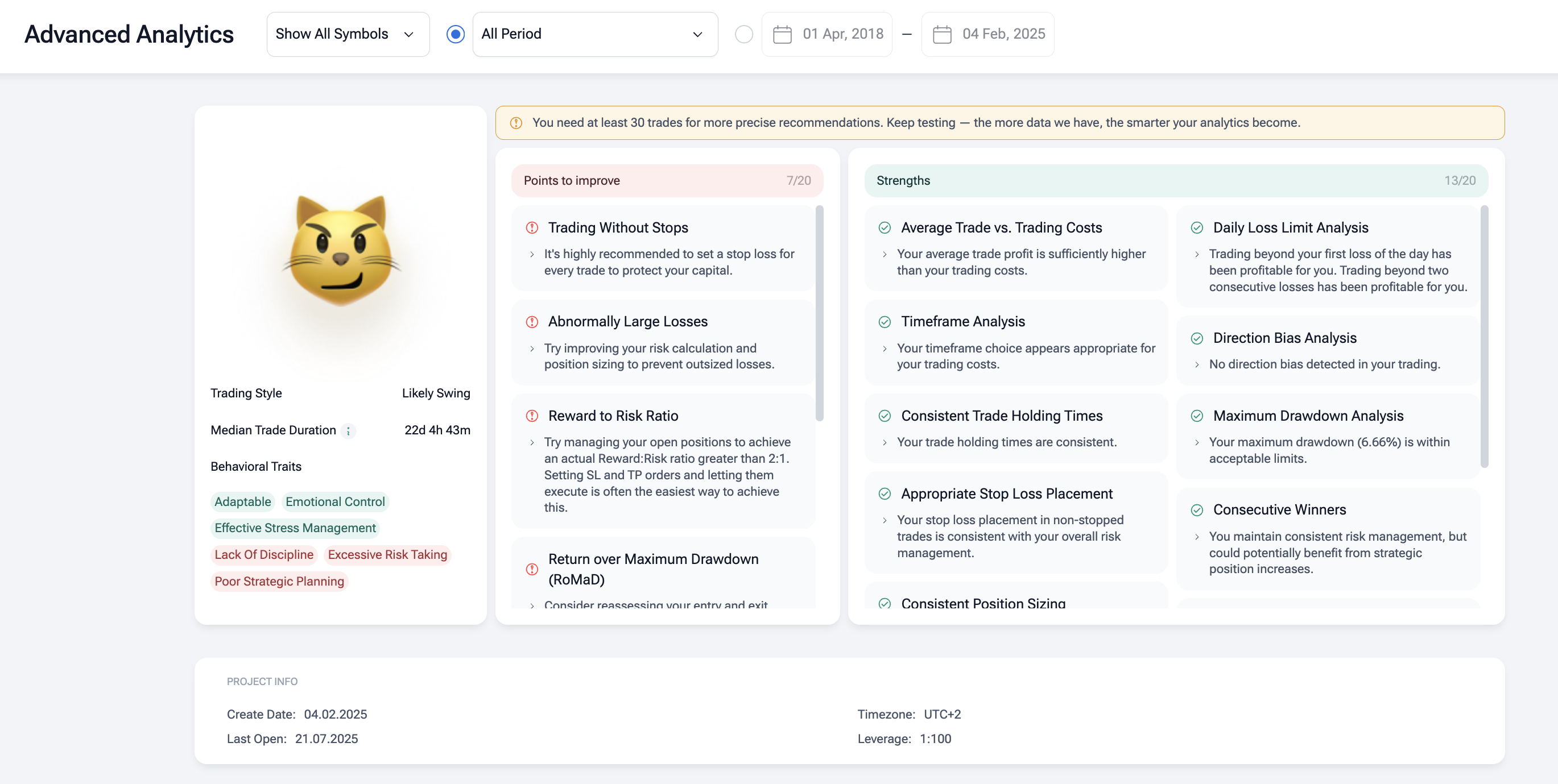Open the All Period dropdown

594,35
